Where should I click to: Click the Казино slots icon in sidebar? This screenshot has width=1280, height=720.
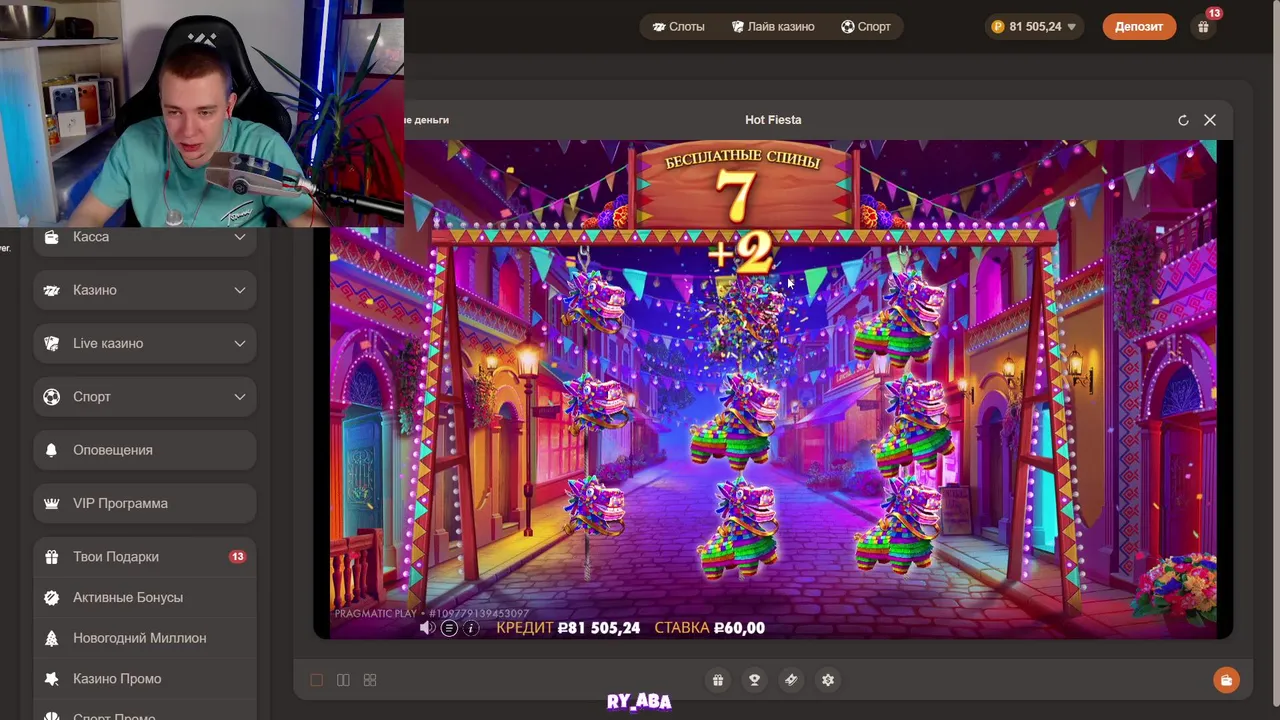52,290
